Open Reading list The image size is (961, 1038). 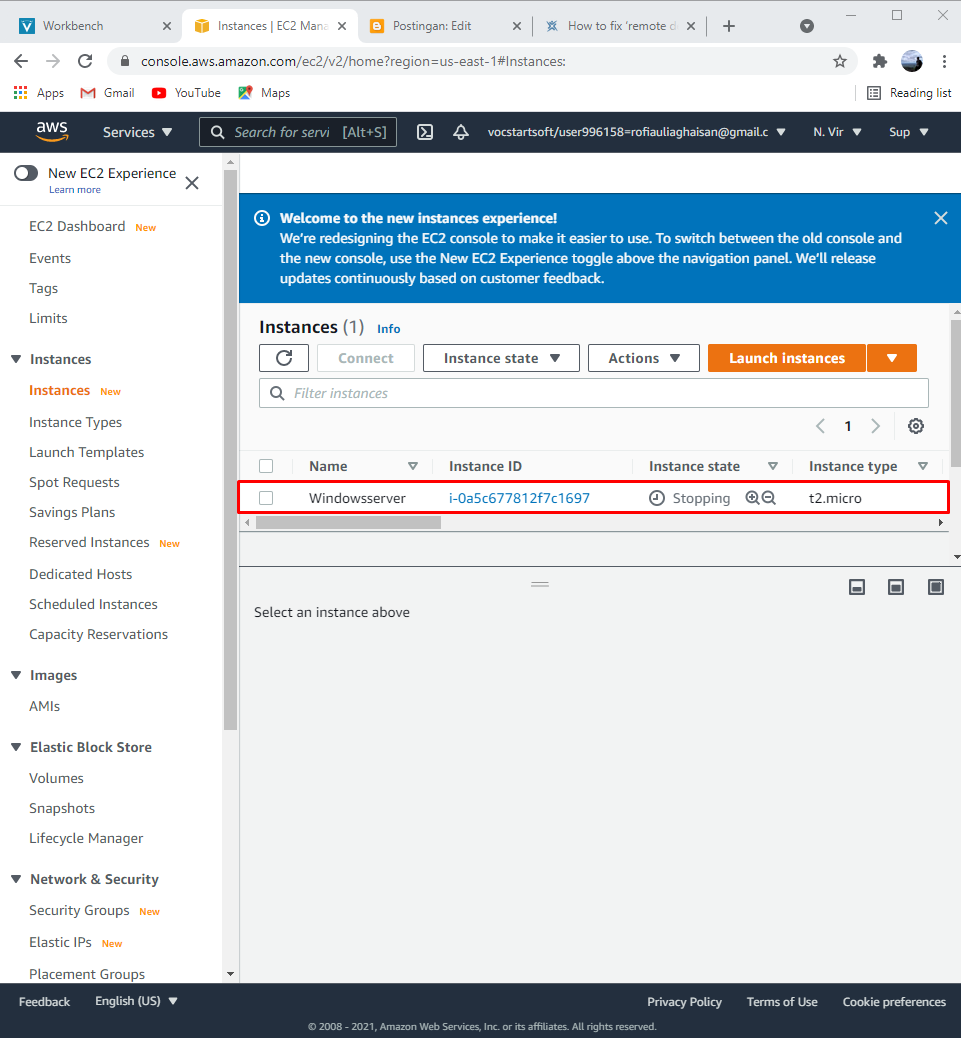click(909, 93)
